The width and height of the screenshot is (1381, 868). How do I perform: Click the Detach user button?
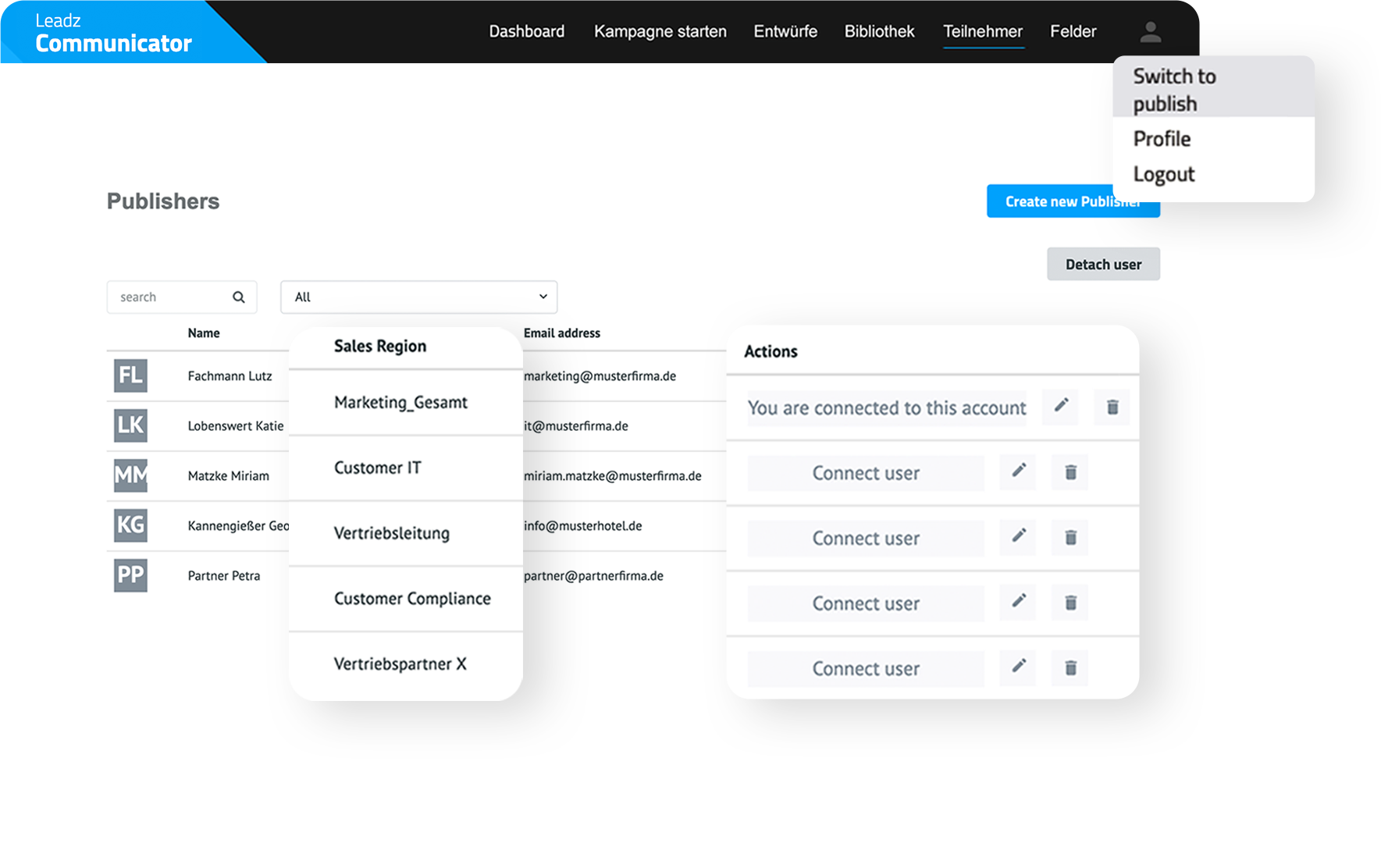pos(1103,265)
